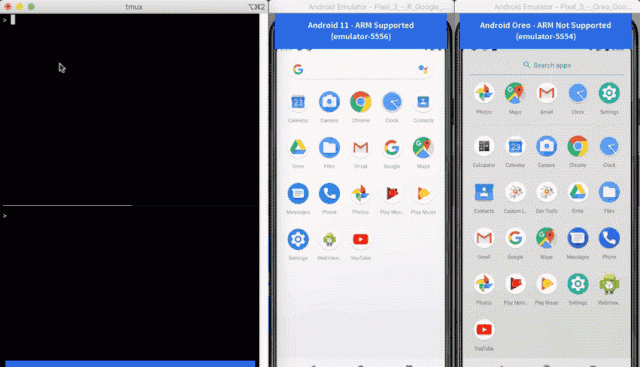Launch Contacts on the Android Oreo emulator
Viewport: 640px width, 367px height.
(484, 192)
